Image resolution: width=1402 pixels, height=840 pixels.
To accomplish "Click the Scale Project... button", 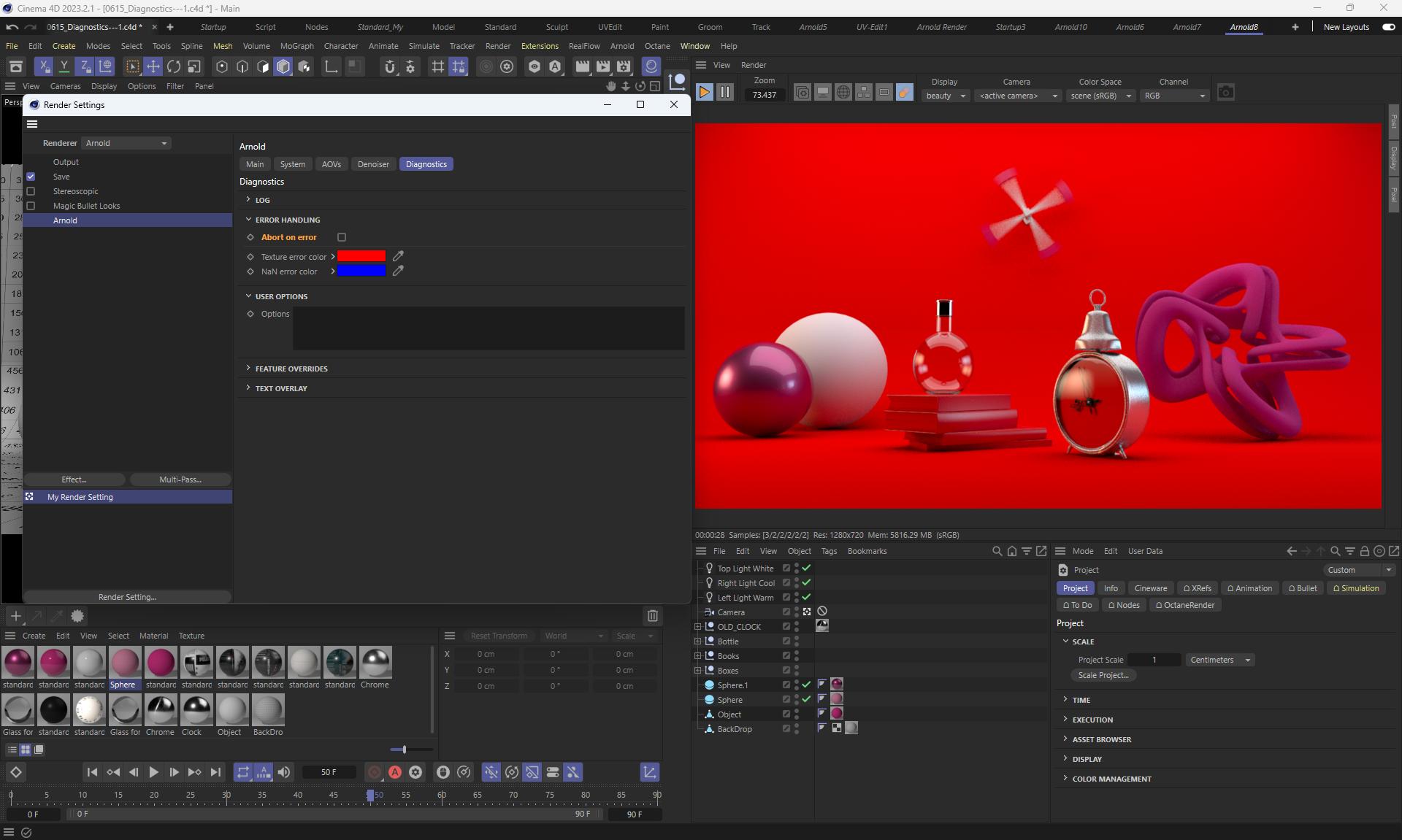I will point(1103,675).
